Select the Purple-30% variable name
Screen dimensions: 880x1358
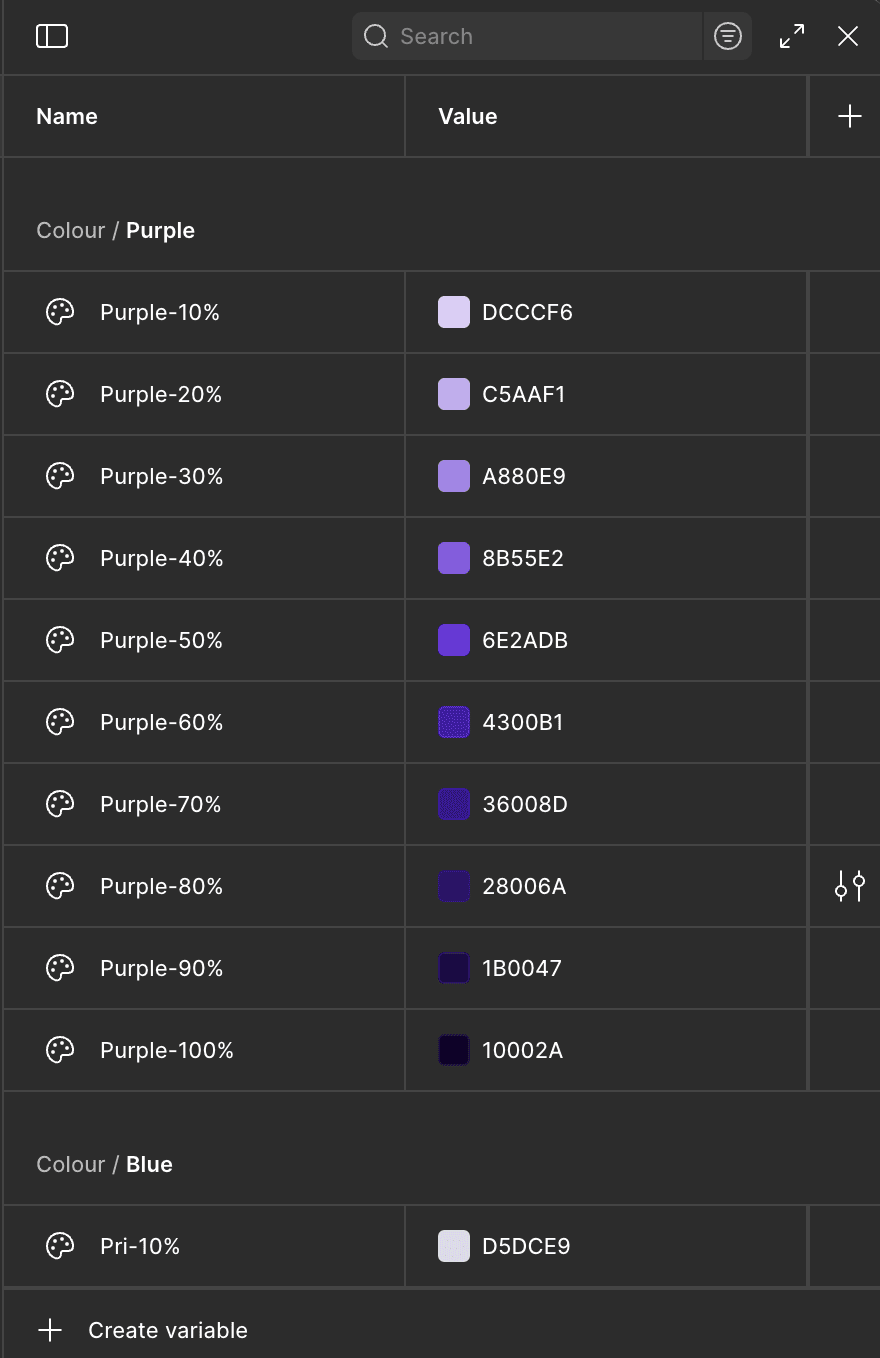161,476
